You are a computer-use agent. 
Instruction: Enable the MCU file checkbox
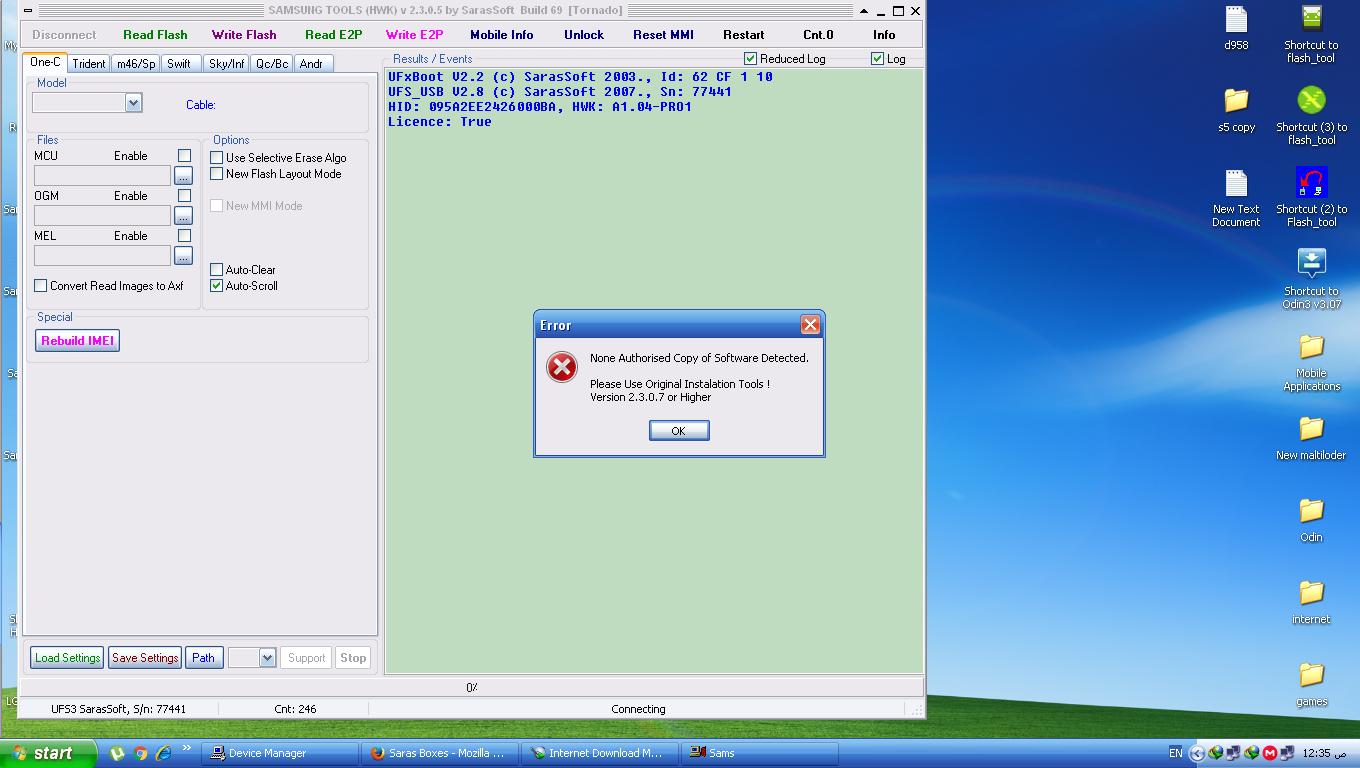click(x=184, y=156)
